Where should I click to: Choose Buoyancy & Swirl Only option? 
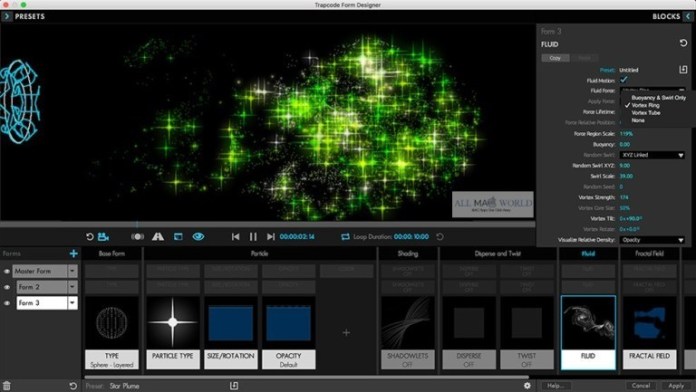pos(658,98)
